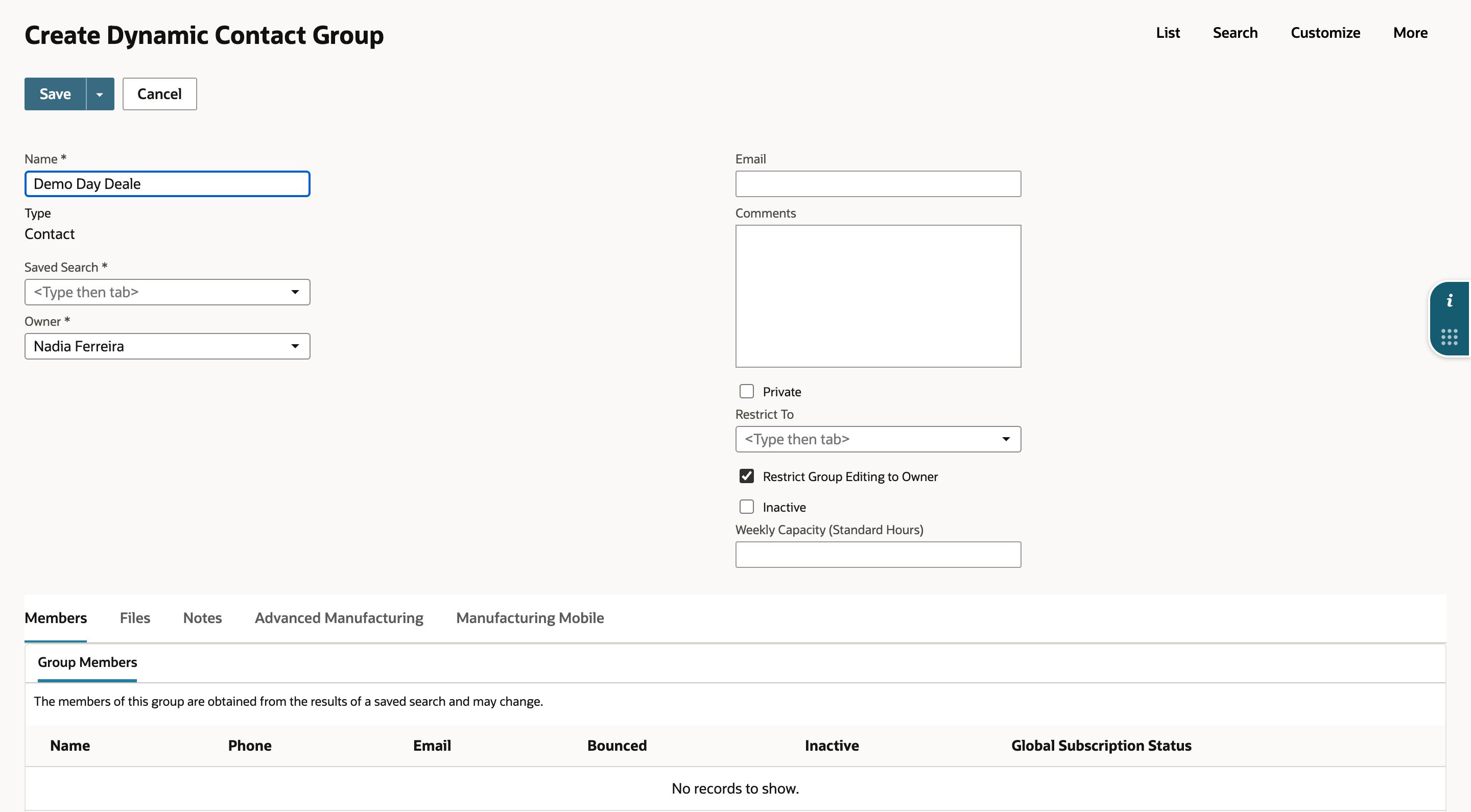Screen dimensions: 1471x812
Task: Open the Customize link
Action: click(x=1325, y=33)
